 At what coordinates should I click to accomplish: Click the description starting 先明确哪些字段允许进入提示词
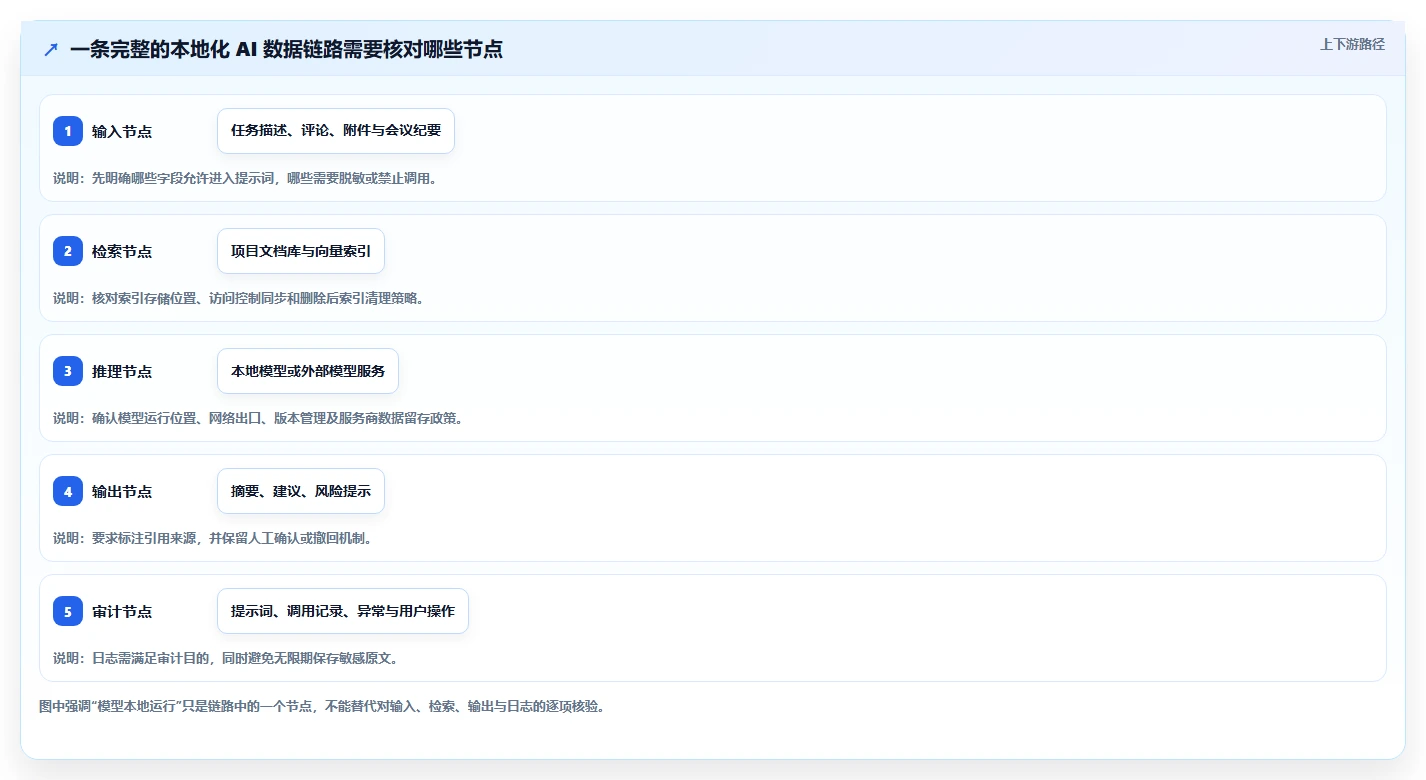(x=245, y=178)
